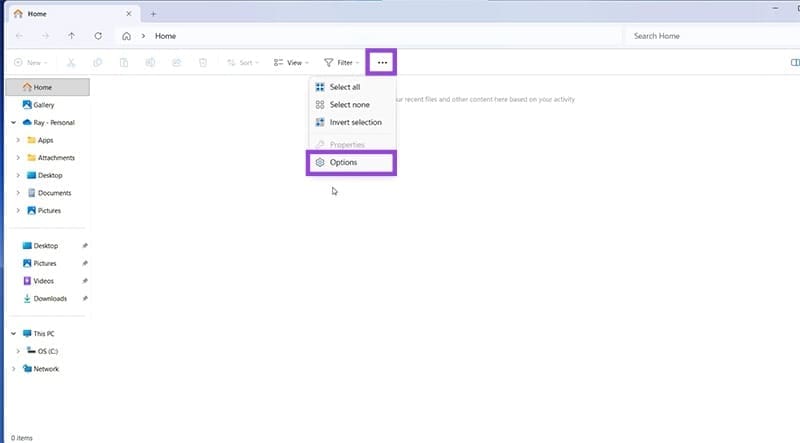Open a new tab with plus button

[x=153, y=13]
